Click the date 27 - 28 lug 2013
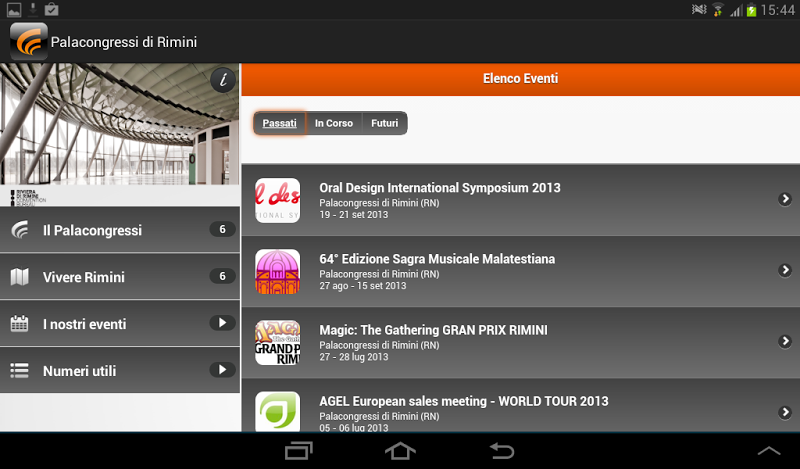800x469 pixels. coord(354,357)
